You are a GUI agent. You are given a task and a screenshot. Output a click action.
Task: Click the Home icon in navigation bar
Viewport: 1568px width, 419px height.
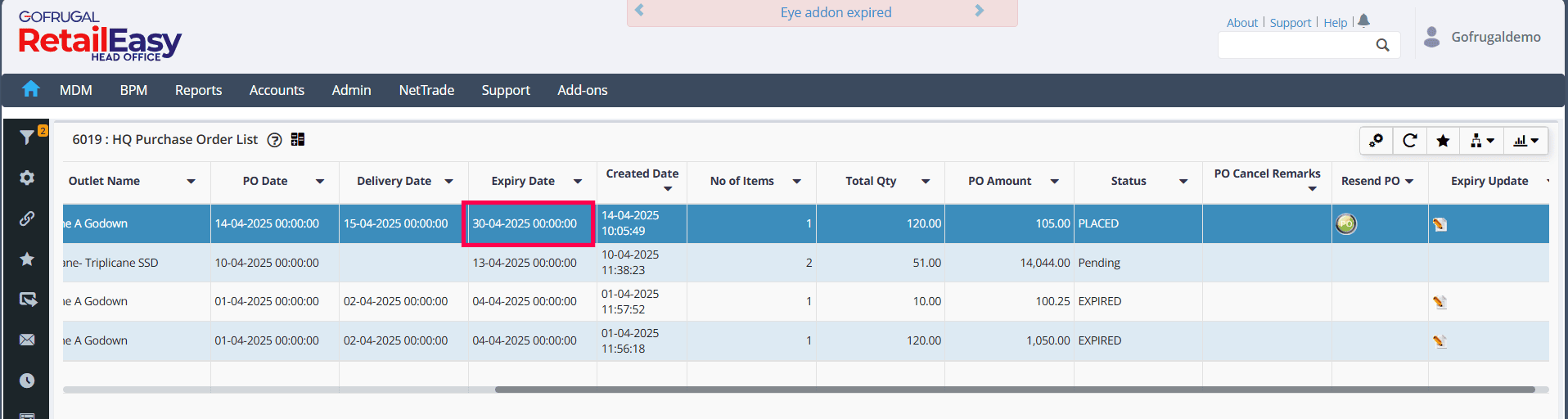[x=31, y=89]
